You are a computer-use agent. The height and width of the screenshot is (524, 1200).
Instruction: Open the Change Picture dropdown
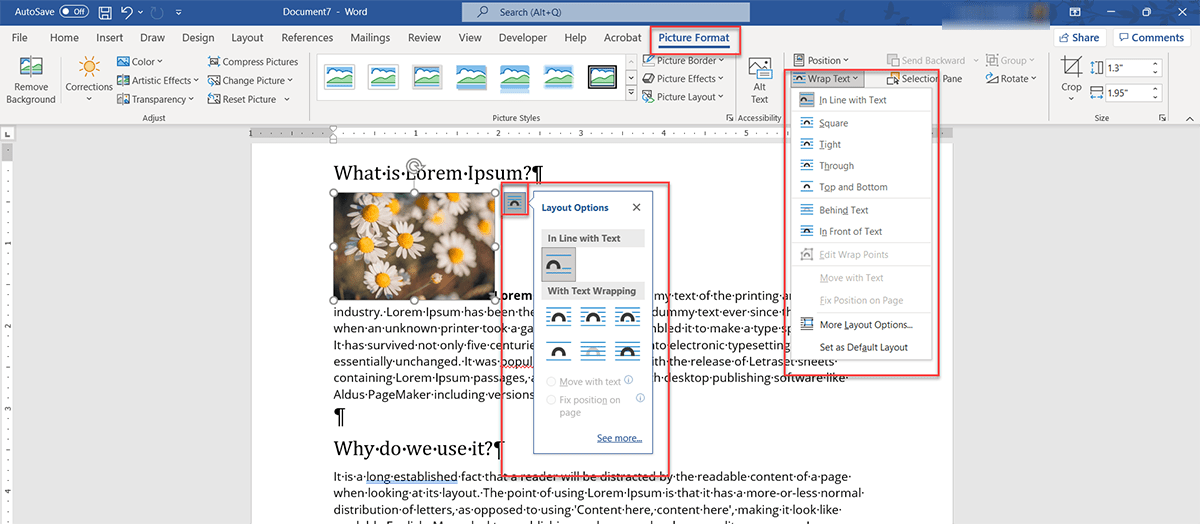click(250, 80)
